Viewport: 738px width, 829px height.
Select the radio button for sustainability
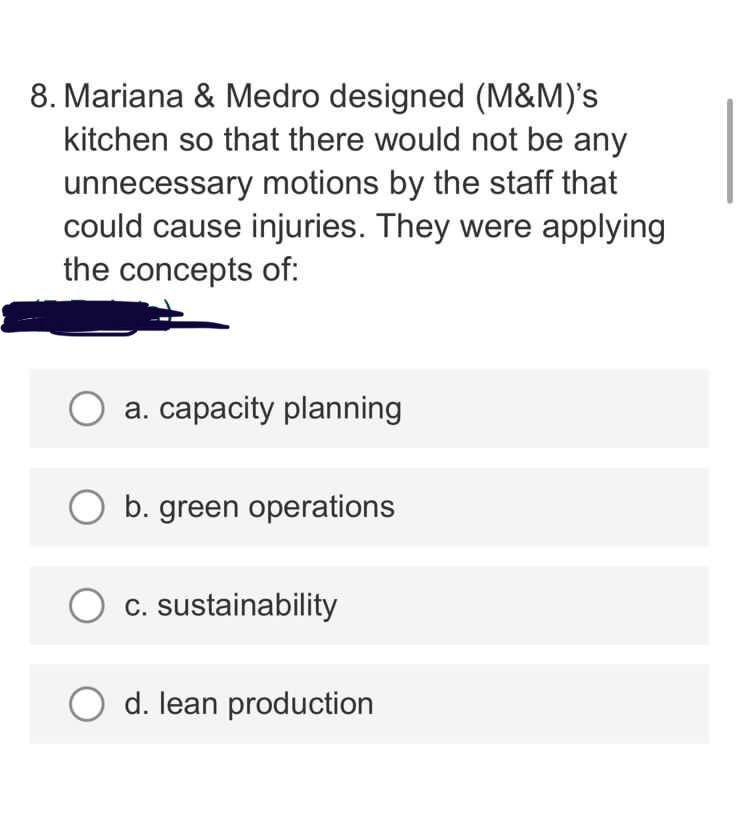click(86, 605)
